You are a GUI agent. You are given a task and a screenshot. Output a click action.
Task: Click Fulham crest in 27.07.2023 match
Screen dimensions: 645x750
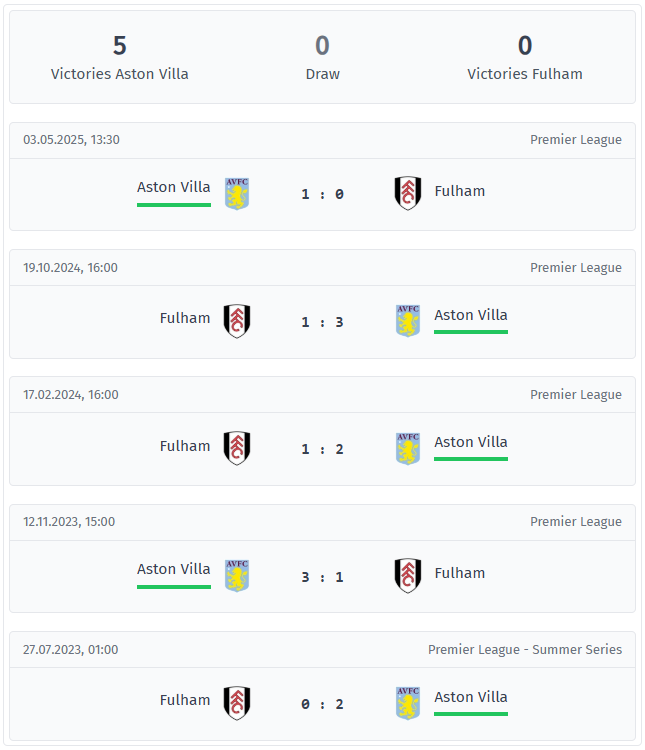pyautogui.click(x=237, y=703)
